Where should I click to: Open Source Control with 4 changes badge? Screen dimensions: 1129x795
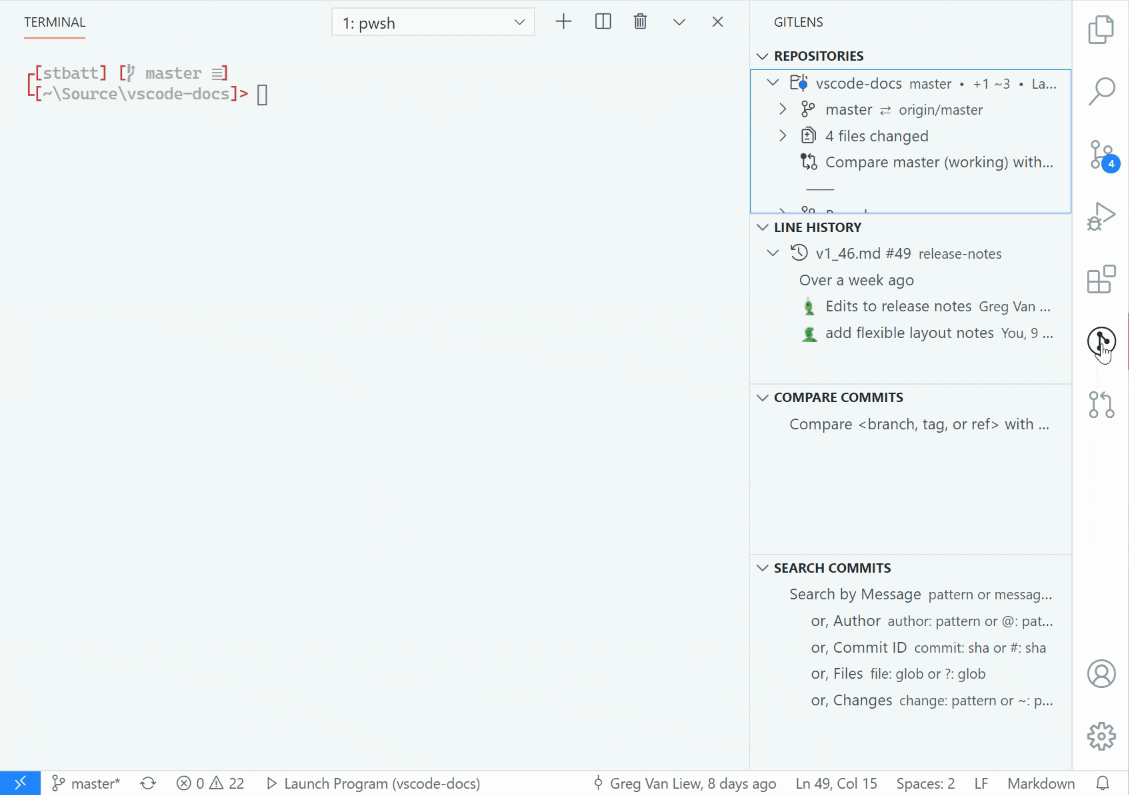1101,154
